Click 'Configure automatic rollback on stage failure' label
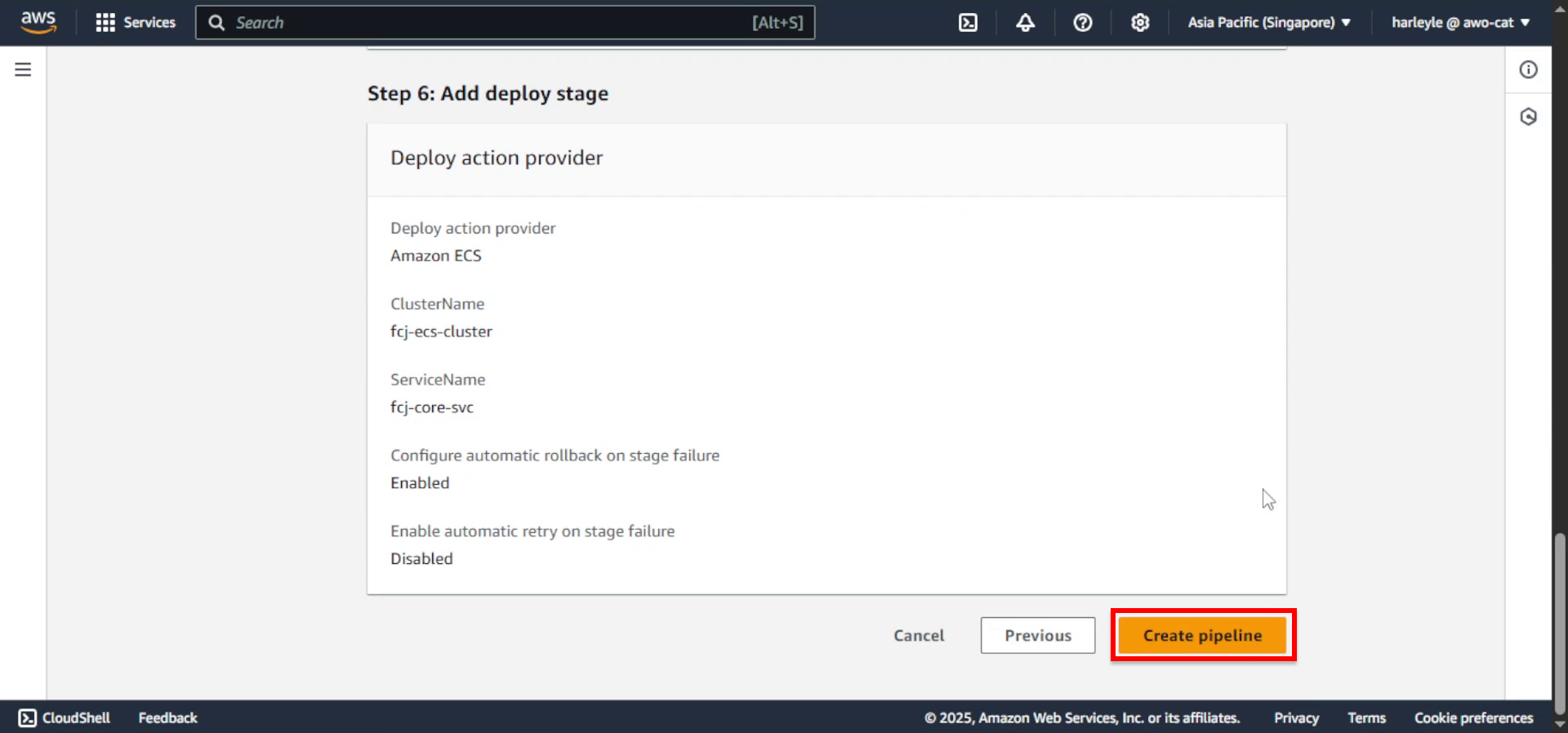 point(555,455)
